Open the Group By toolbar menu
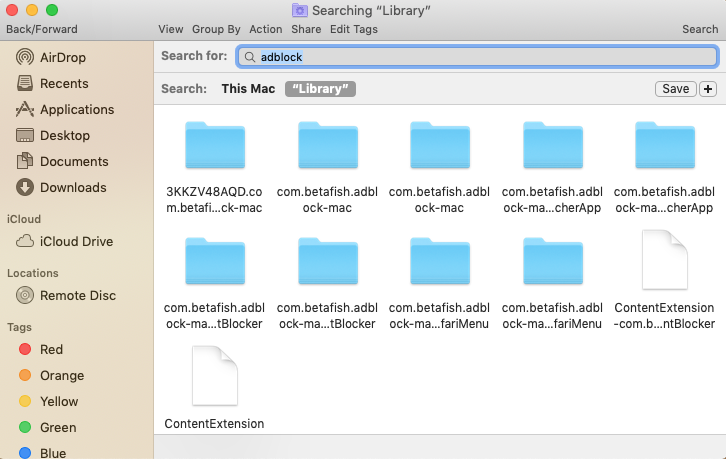726x459 pixels. tap(216, 29)
